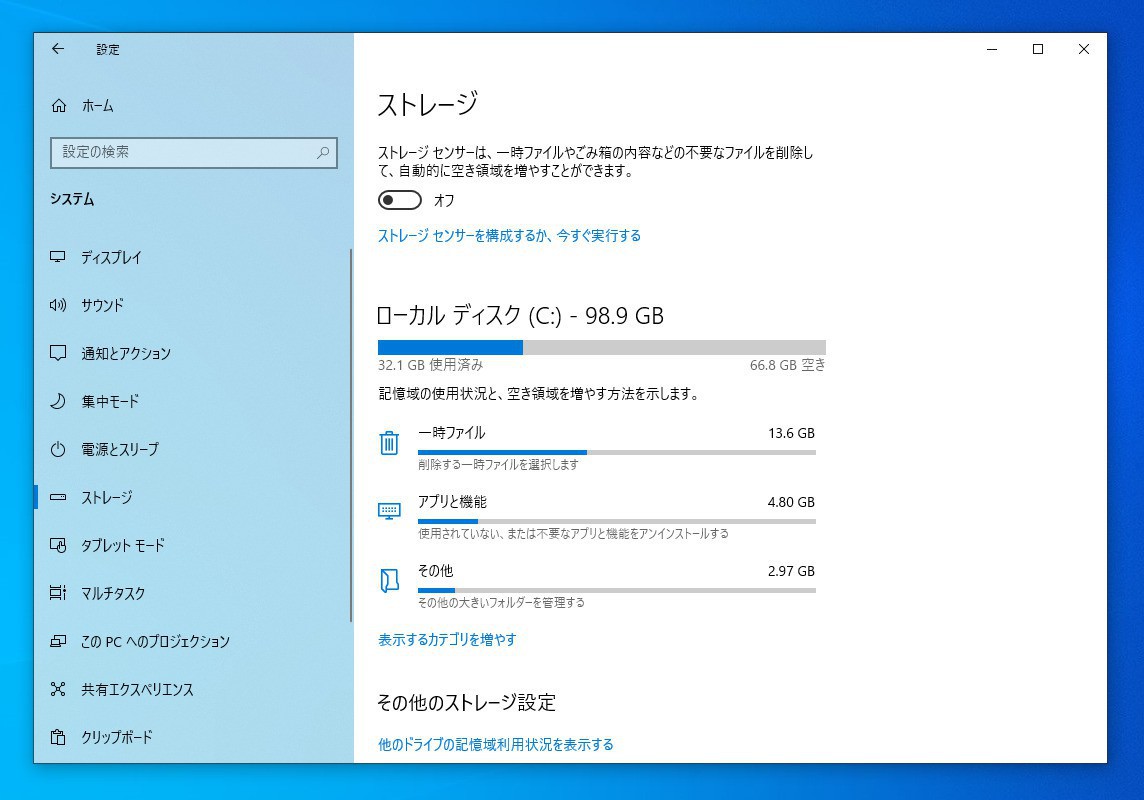Click the sidebar vertical scrollbar
The height and width of the screenshot is (800, 1144).
click(x=351, y=435)
